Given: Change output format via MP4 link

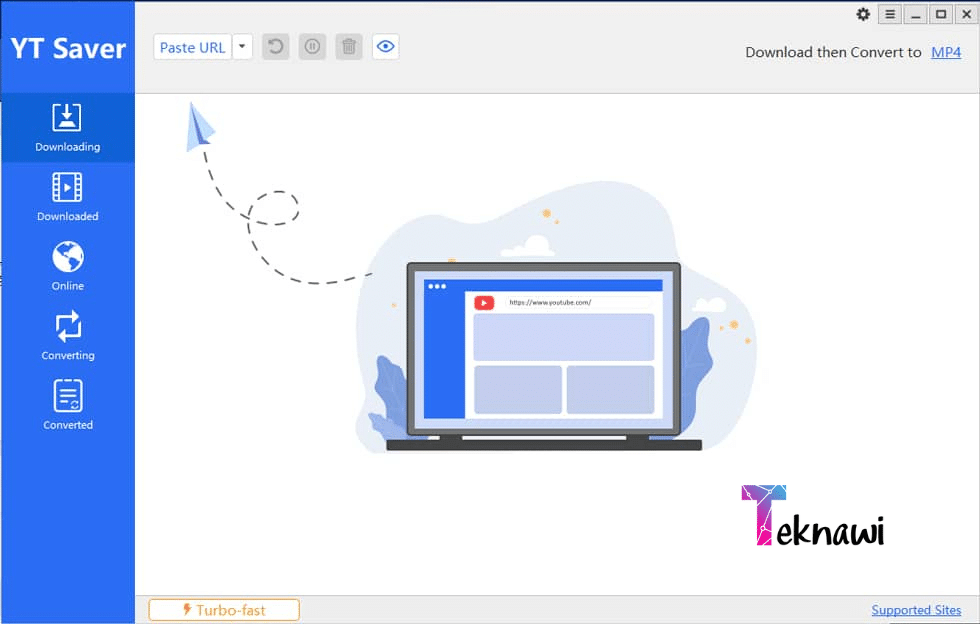Looking at the screenshot, I should pyautogui.click(x=946, y=53).
